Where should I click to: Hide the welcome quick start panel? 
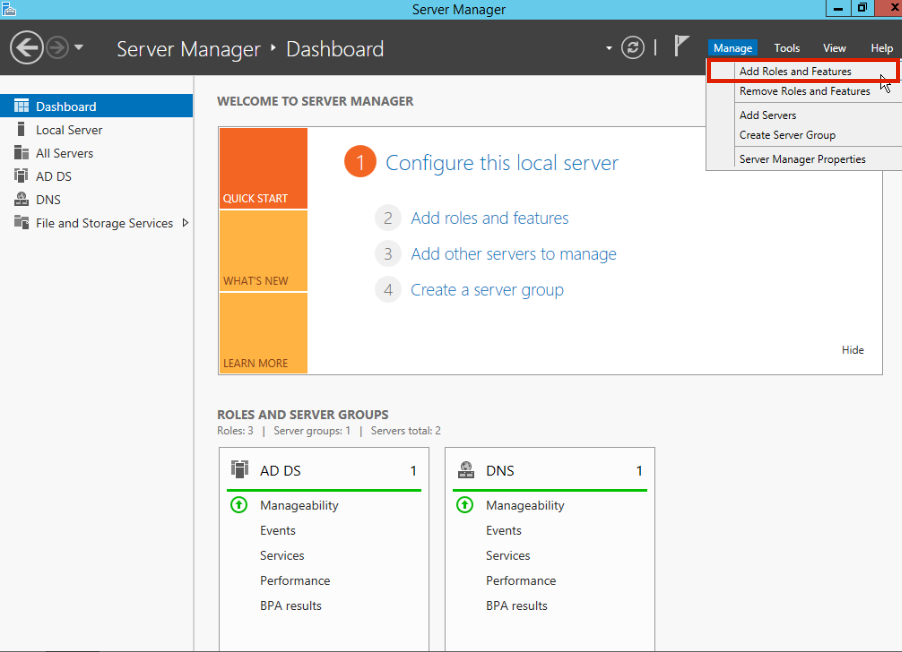pyautogui.click(x=852, y=350)
